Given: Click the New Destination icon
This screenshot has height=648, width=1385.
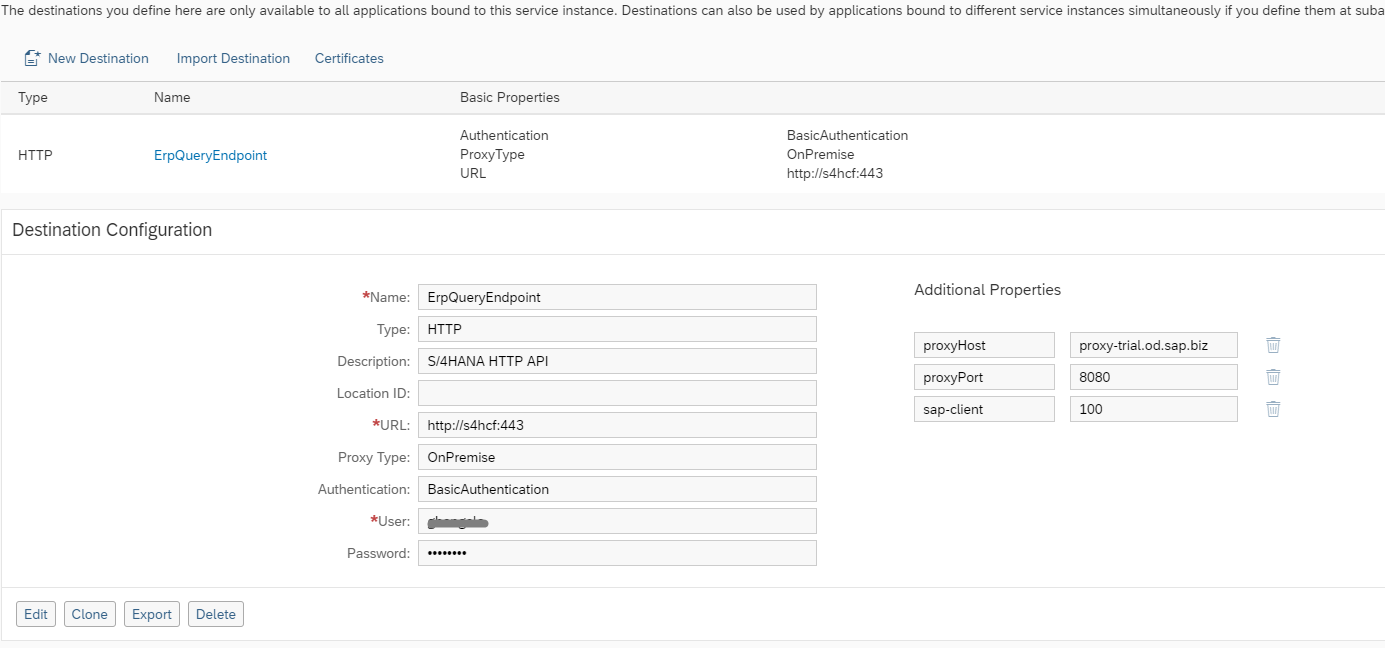Looking at the screenshot, I should click(x=32, y=59).
